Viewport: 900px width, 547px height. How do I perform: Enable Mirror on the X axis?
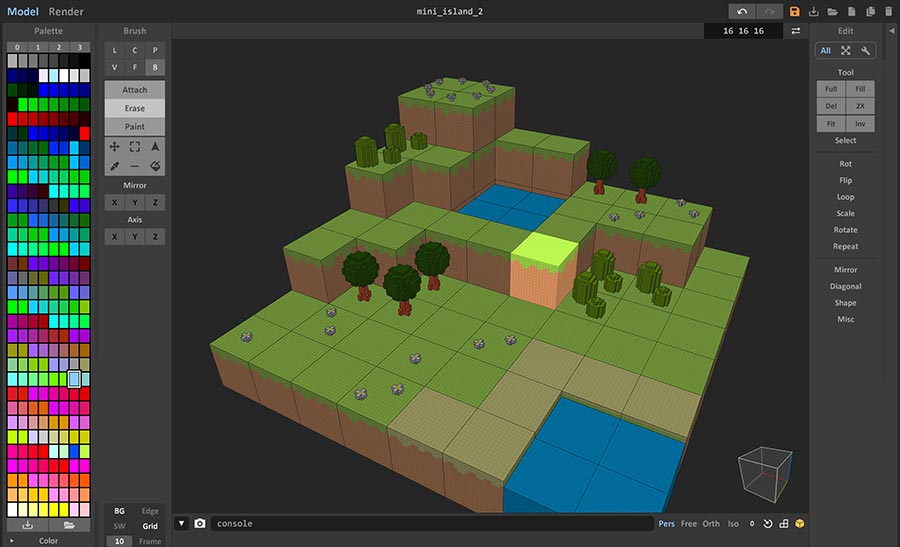coord(114,203)
